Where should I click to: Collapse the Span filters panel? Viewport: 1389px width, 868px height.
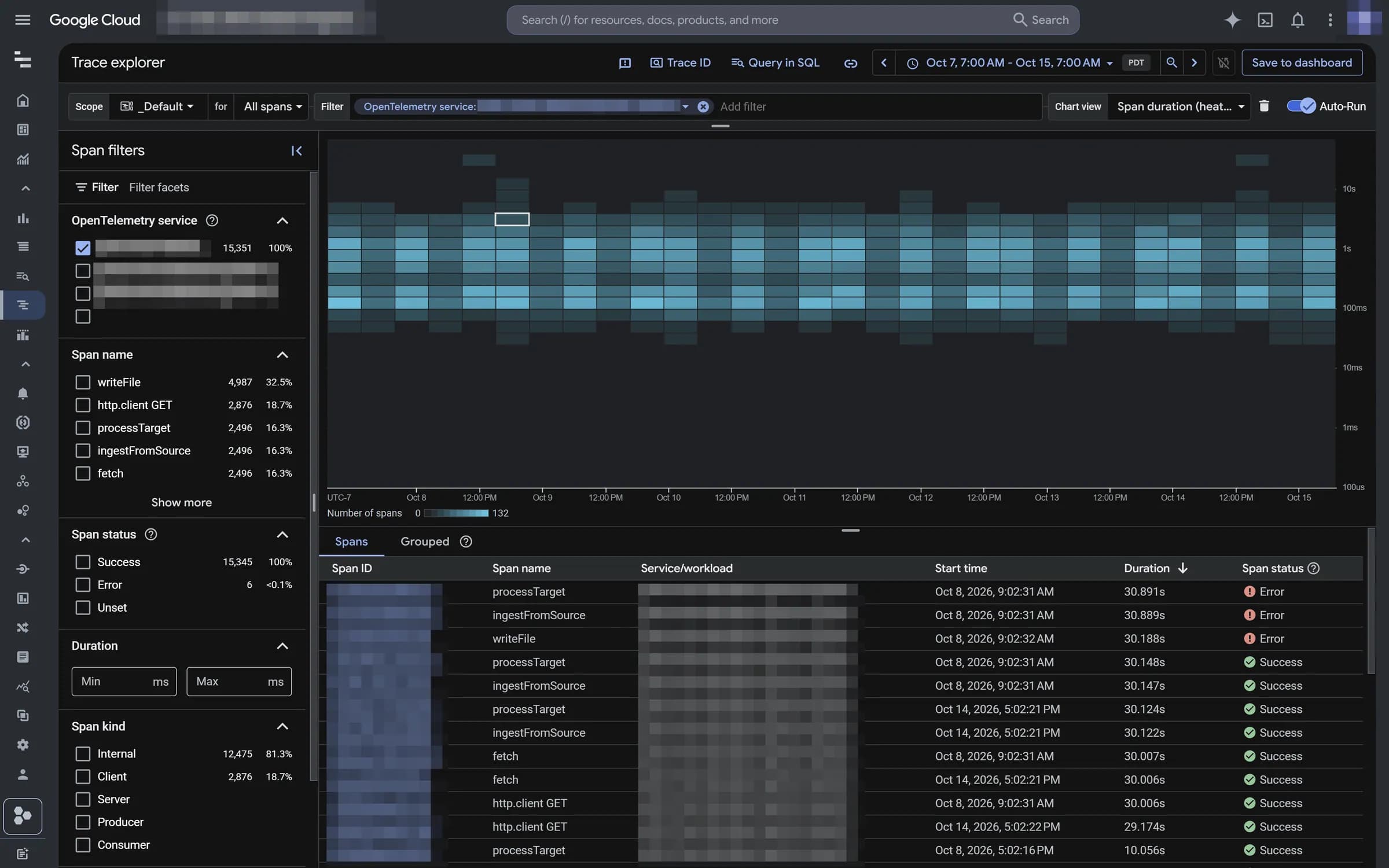click(296, 150)
